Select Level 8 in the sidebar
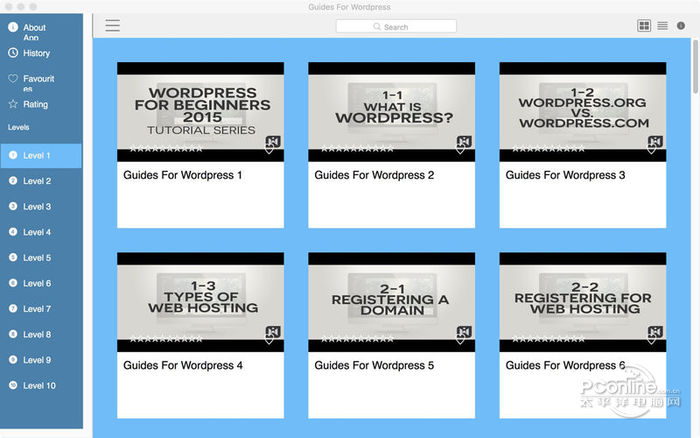Screen dimensions: 700x438 [x=41, y=334]
